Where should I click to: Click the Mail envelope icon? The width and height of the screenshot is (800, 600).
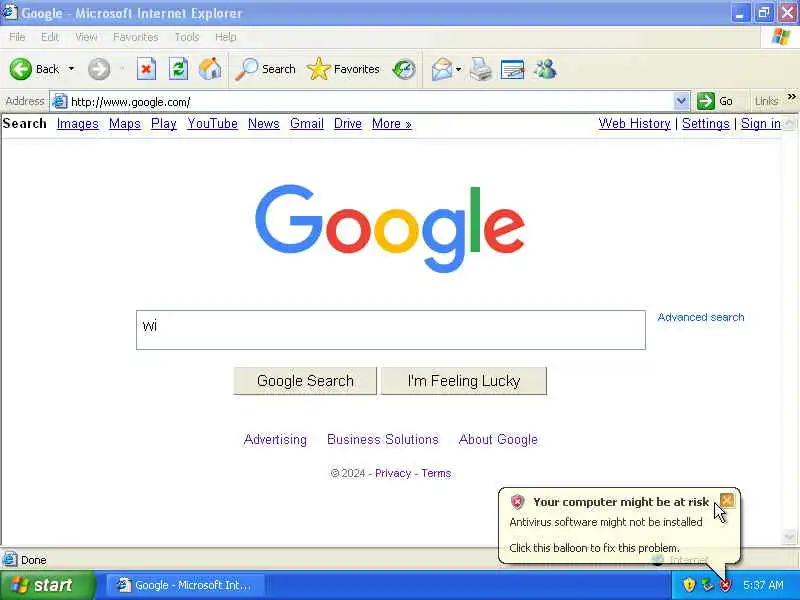coord(442,69)
